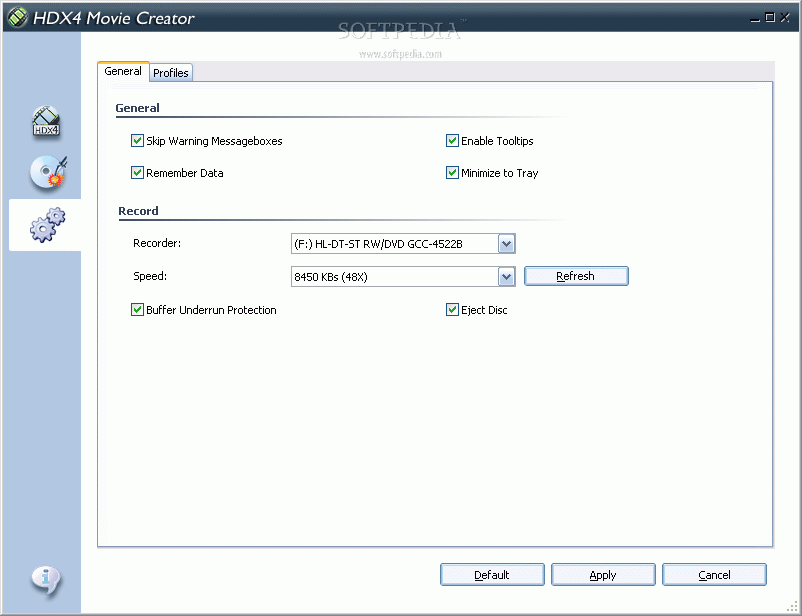Select the General tab

click(123, 71)
